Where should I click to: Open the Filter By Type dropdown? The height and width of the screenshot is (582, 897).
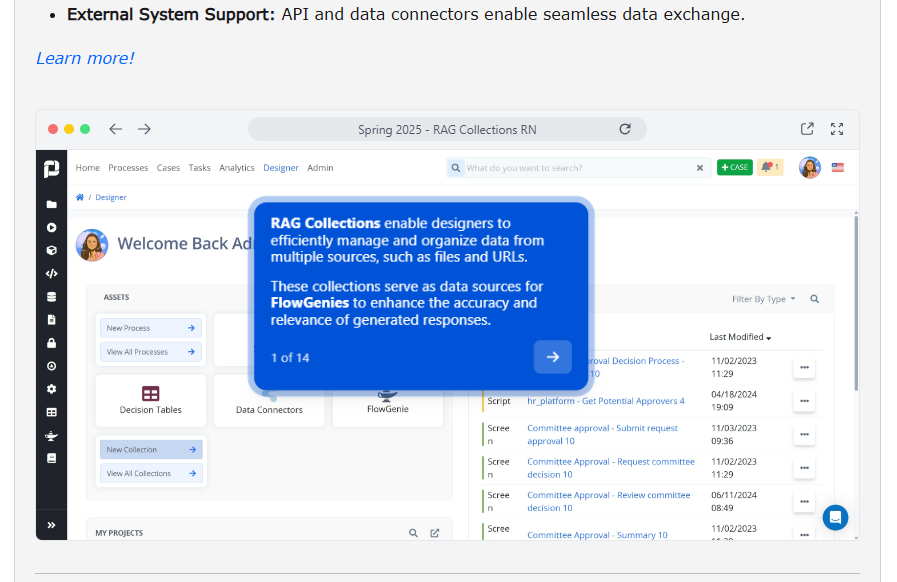[764, 299]
